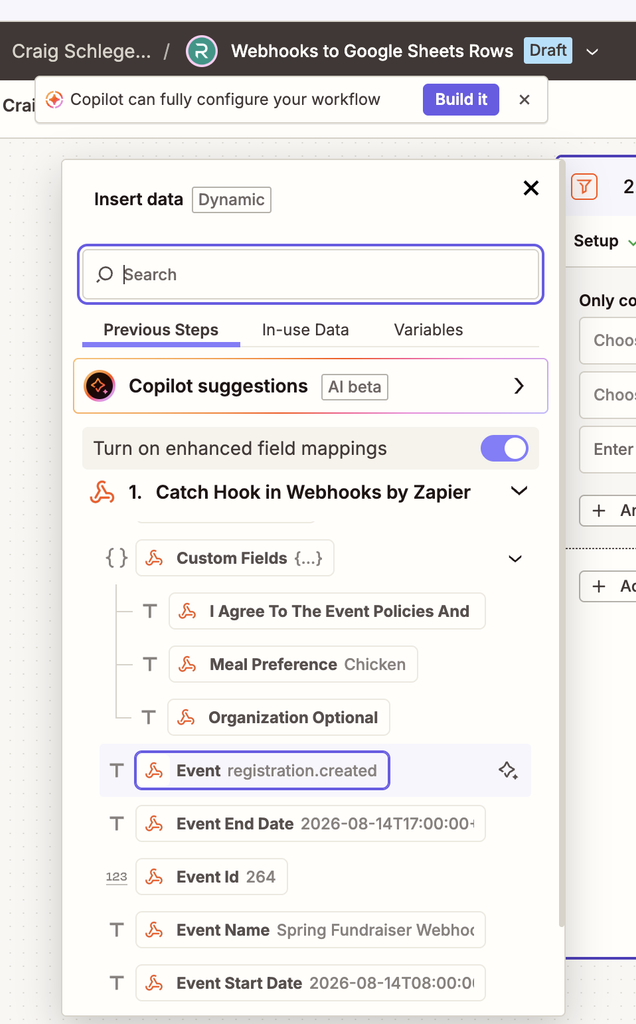The width and height of the screenshot is (636, 1024).
Task: Click the text type icon beside Event Name
Action: 116,930
